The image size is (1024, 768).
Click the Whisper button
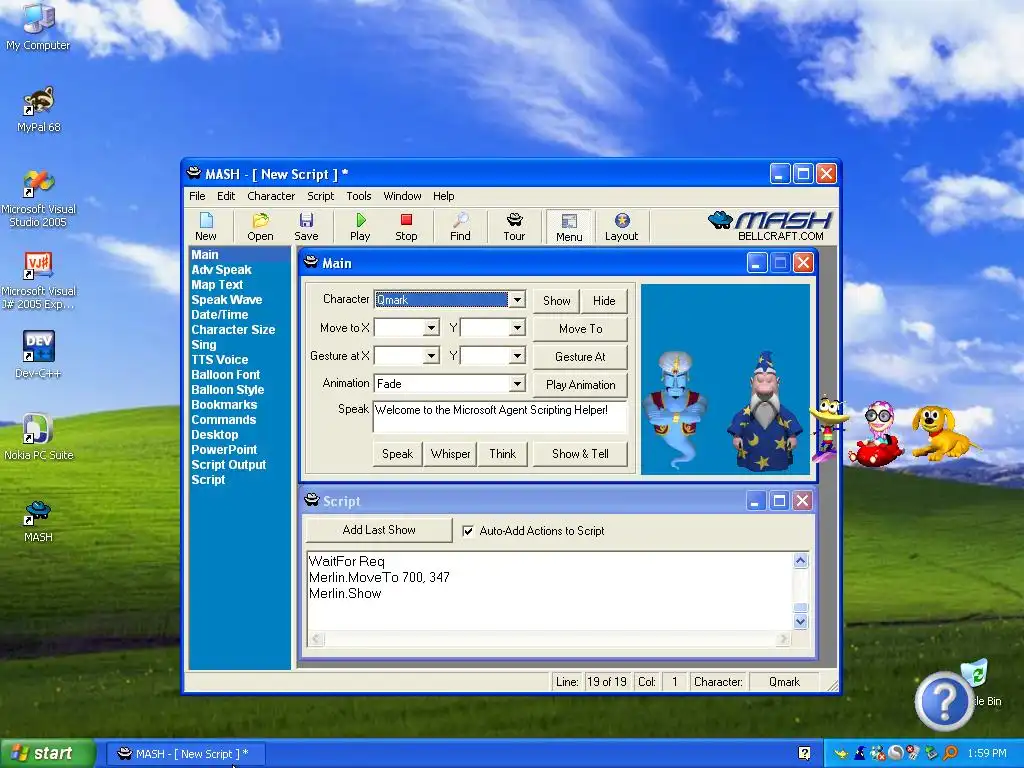click(451, 454)
